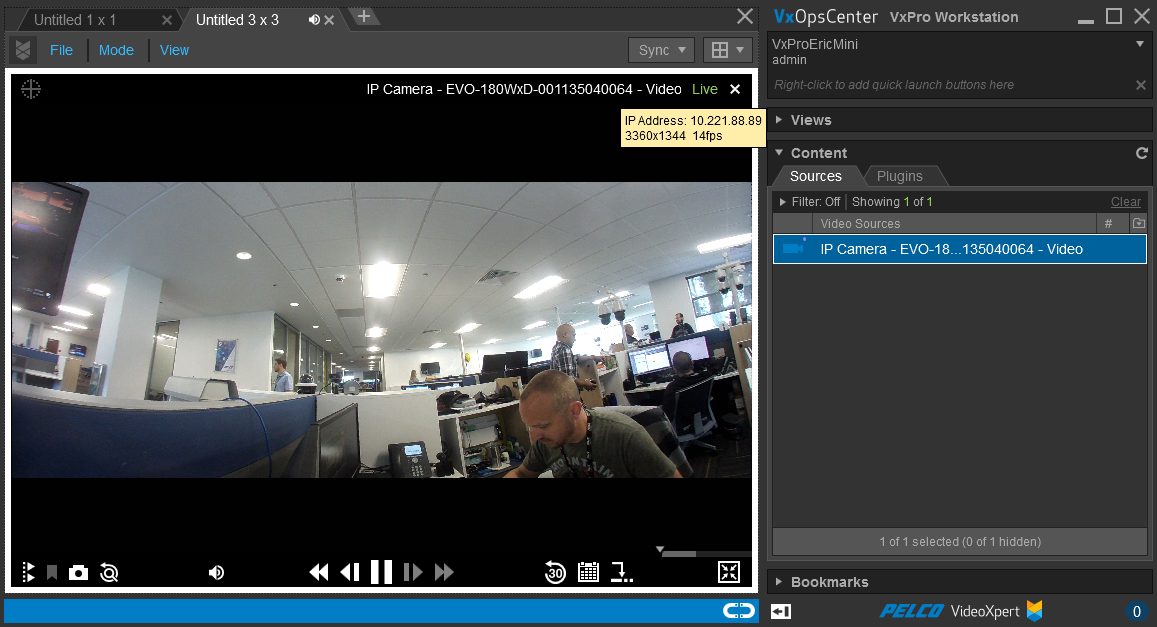Screen dimensions: 1157x627
Task: Toggle digital zoom on the video
Action: (x=108, y=572)
